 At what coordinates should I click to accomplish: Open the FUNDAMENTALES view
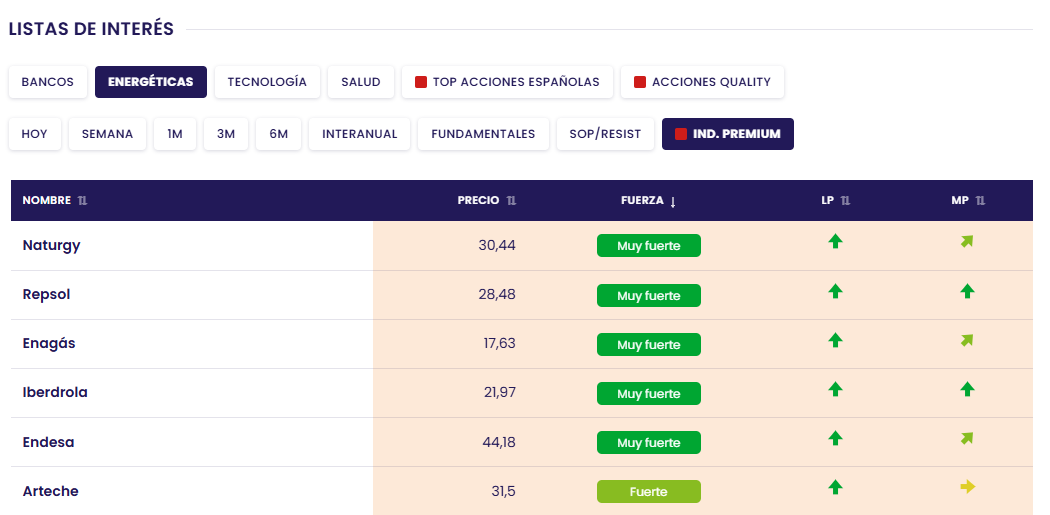(x=483, y=134)
